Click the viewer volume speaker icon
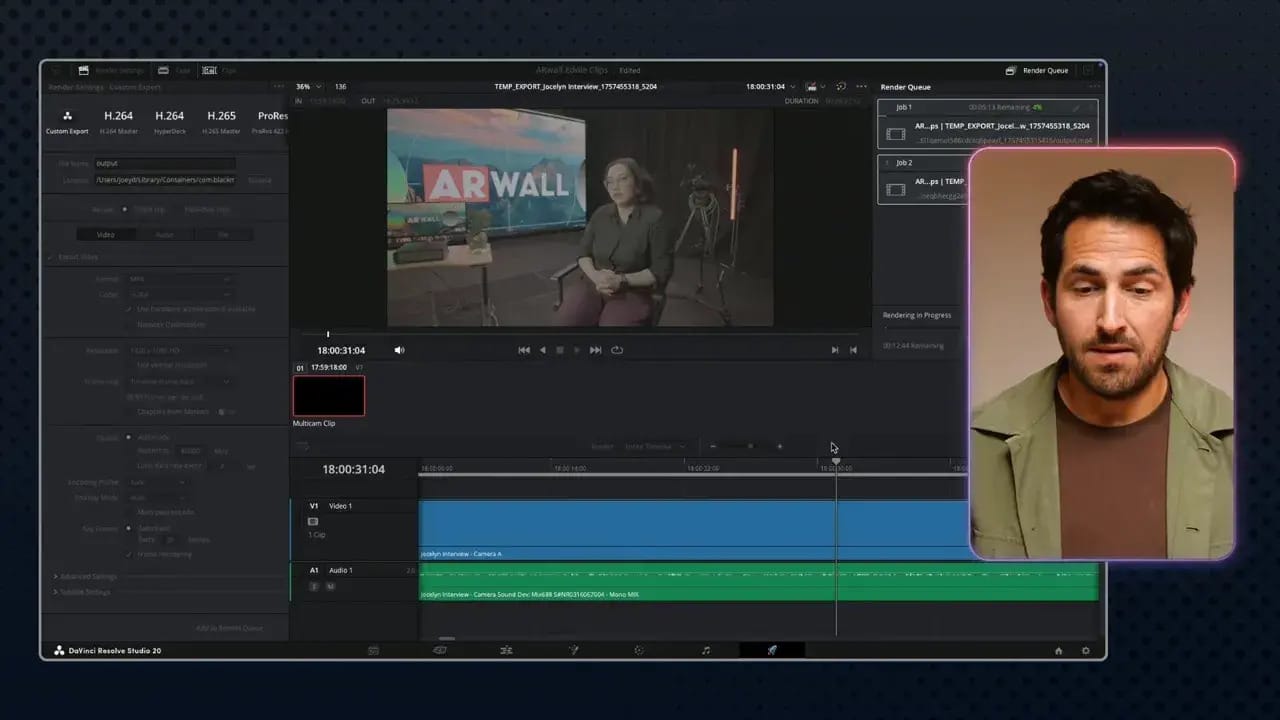 (x=399, y=350)
